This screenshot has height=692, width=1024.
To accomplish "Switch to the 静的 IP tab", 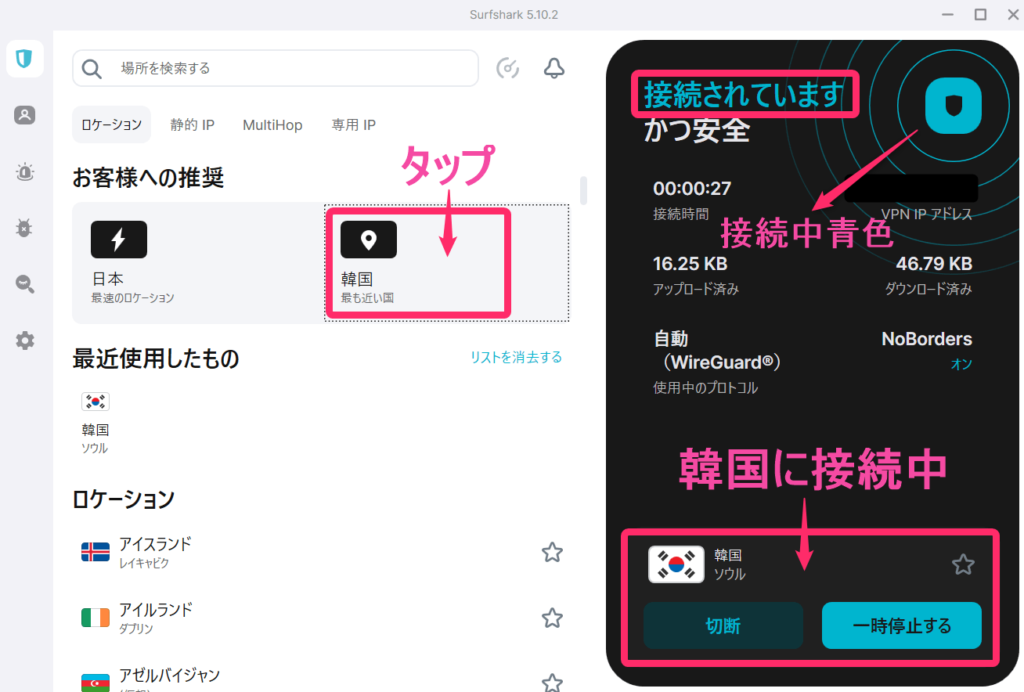I will 192,125.
